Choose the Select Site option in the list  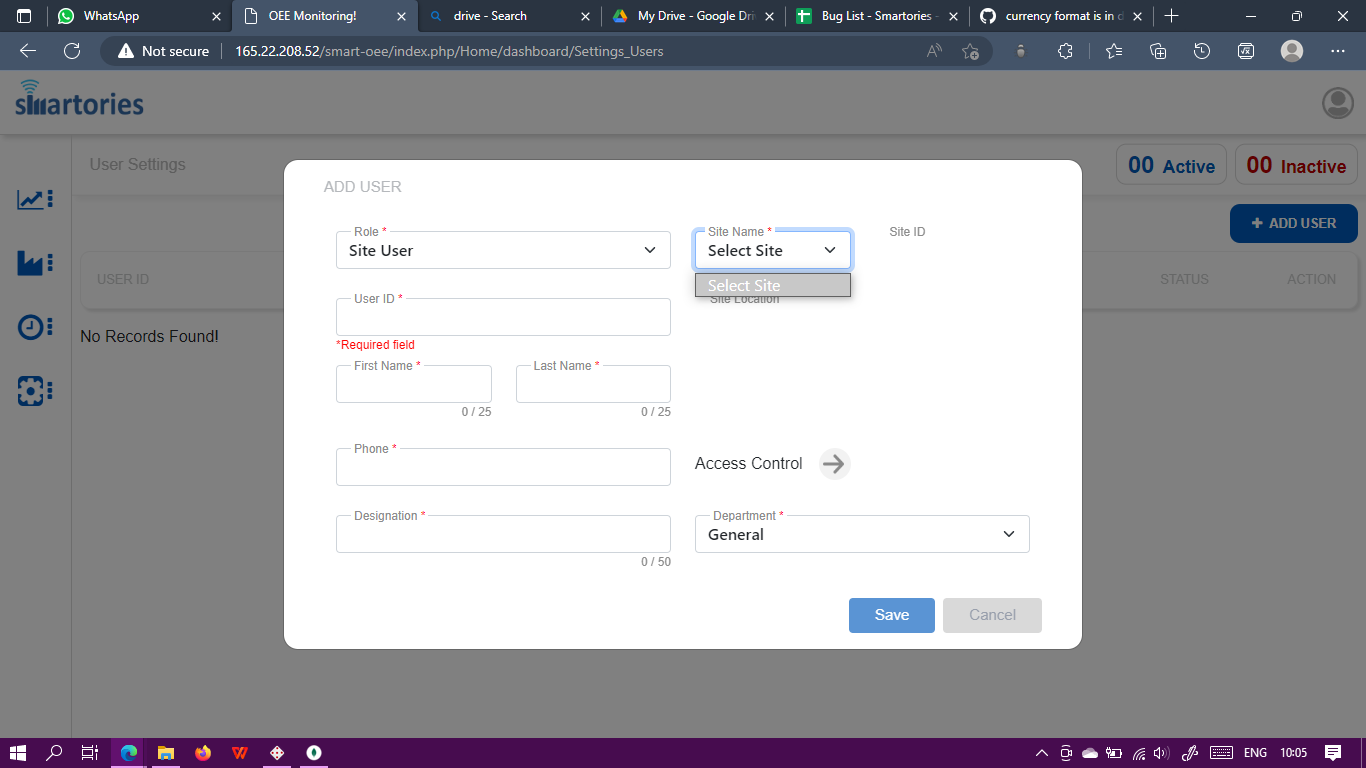772,285
